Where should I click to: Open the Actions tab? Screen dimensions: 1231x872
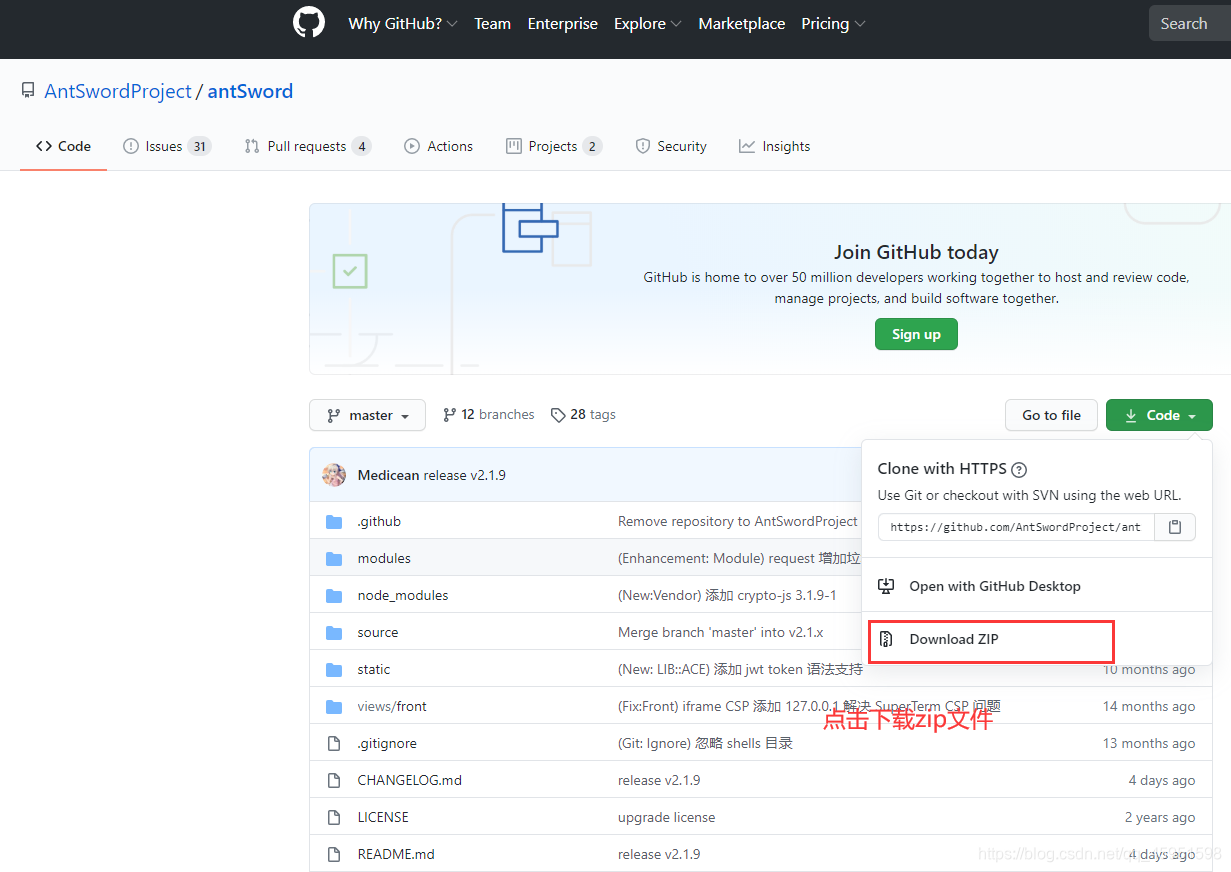(x=438, y=146)
